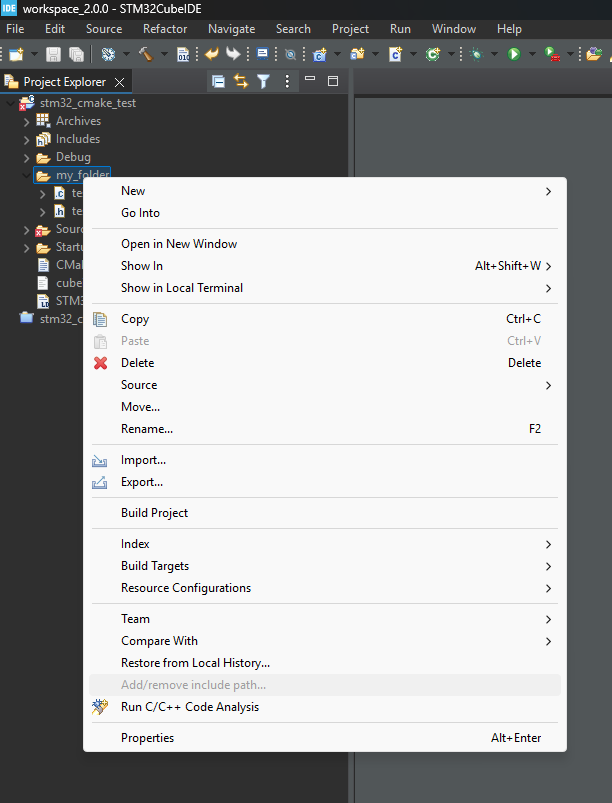Click the Build hammer toolbar icon
Screen dimensions: 612x803
coord(145,54)
